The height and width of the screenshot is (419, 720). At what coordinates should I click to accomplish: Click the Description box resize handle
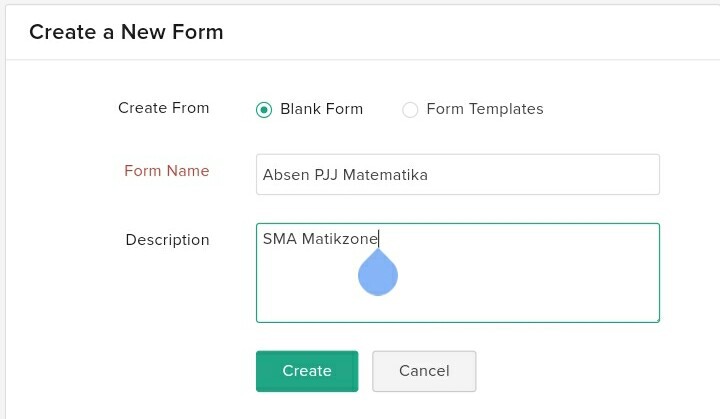(656, 319)
